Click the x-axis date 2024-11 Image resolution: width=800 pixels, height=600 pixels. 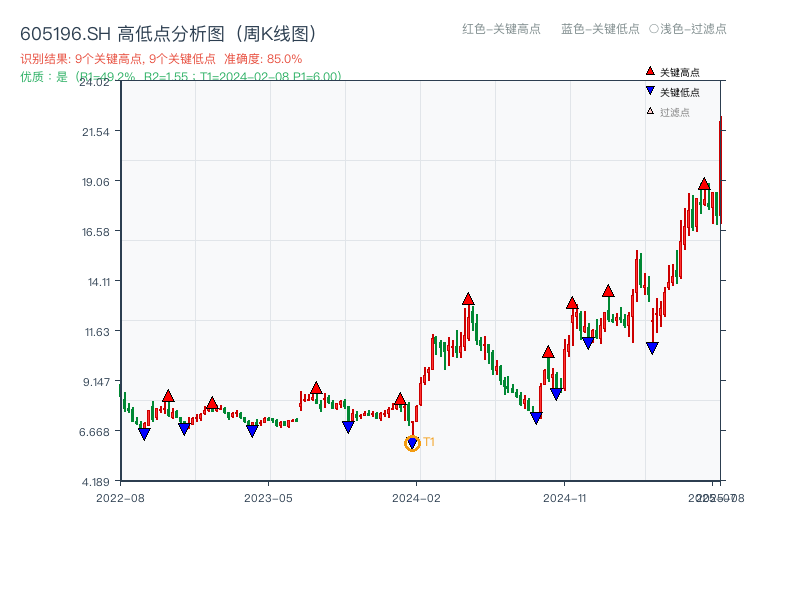point(564,498)
